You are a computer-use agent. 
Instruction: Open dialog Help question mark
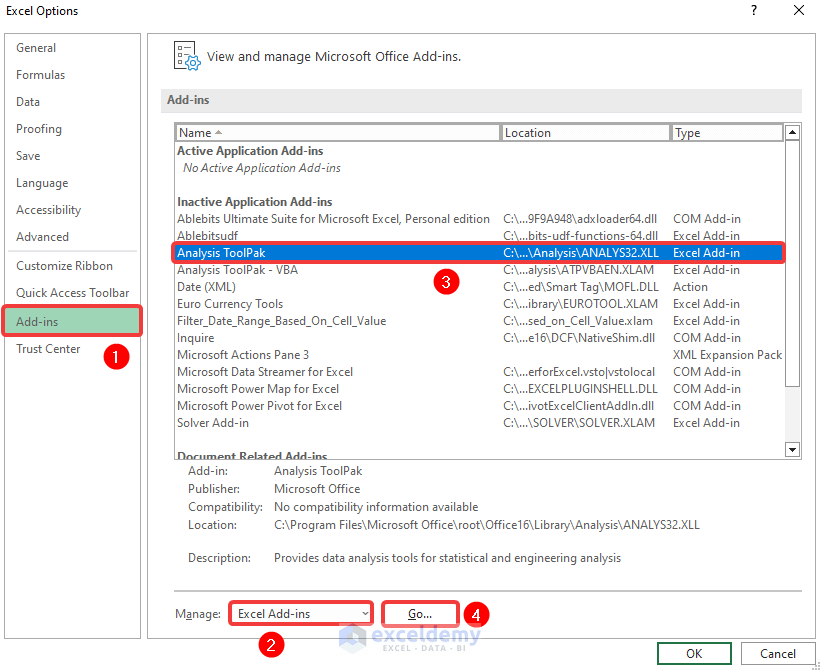coord(754,10)
